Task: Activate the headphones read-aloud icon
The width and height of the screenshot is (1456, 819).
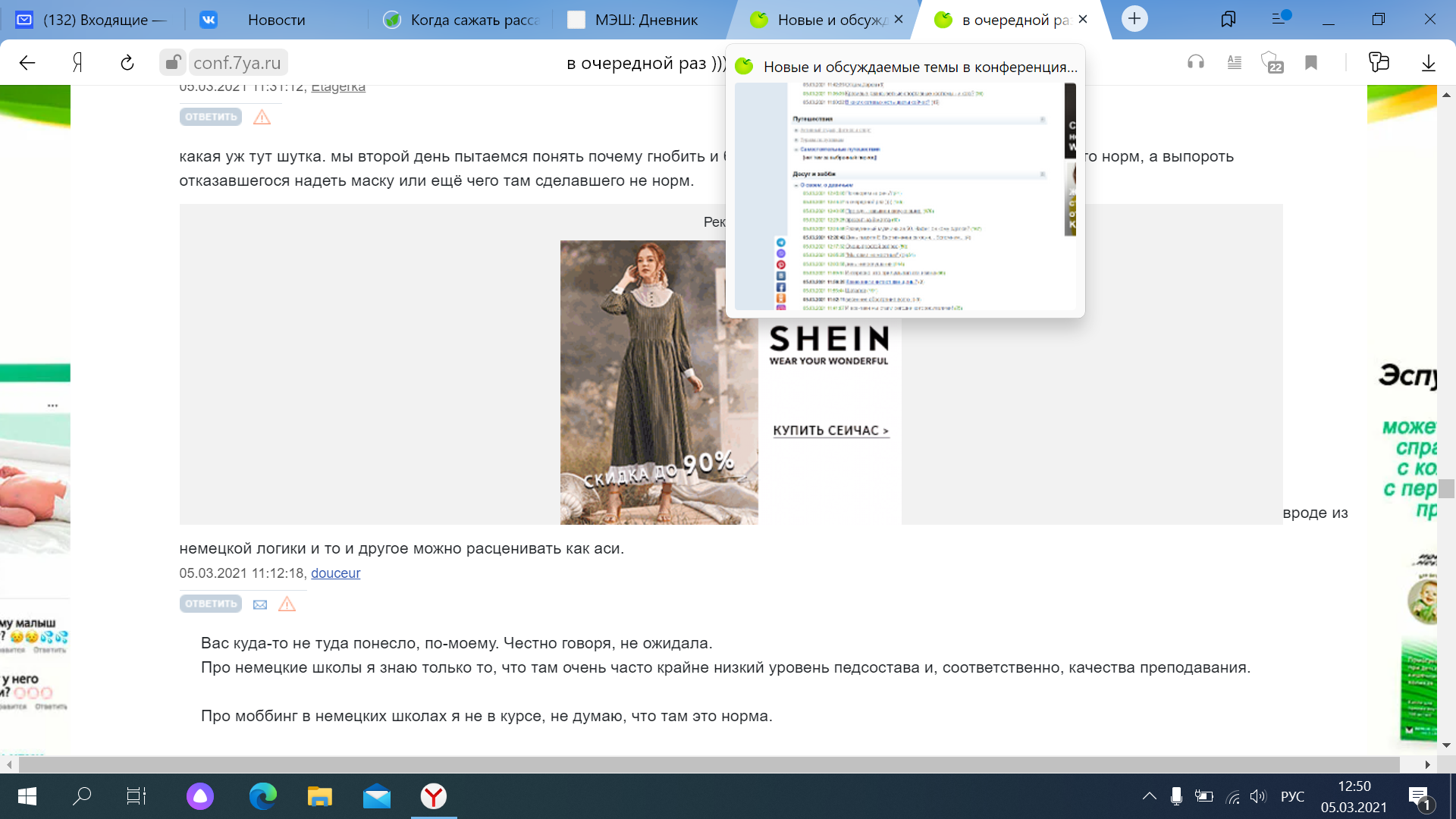Action: [x=1196, y=63]
